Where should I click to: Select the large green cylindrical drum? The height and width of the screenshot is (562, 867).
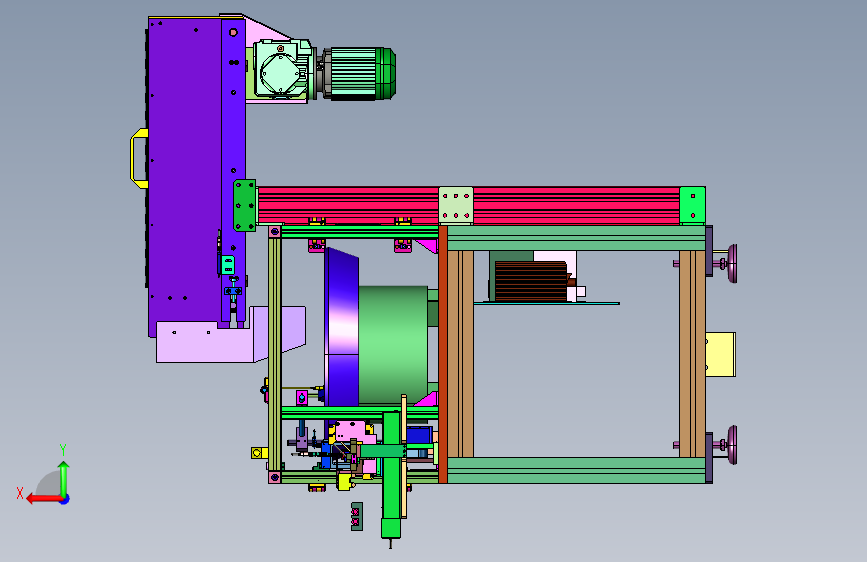coord(393,345)
